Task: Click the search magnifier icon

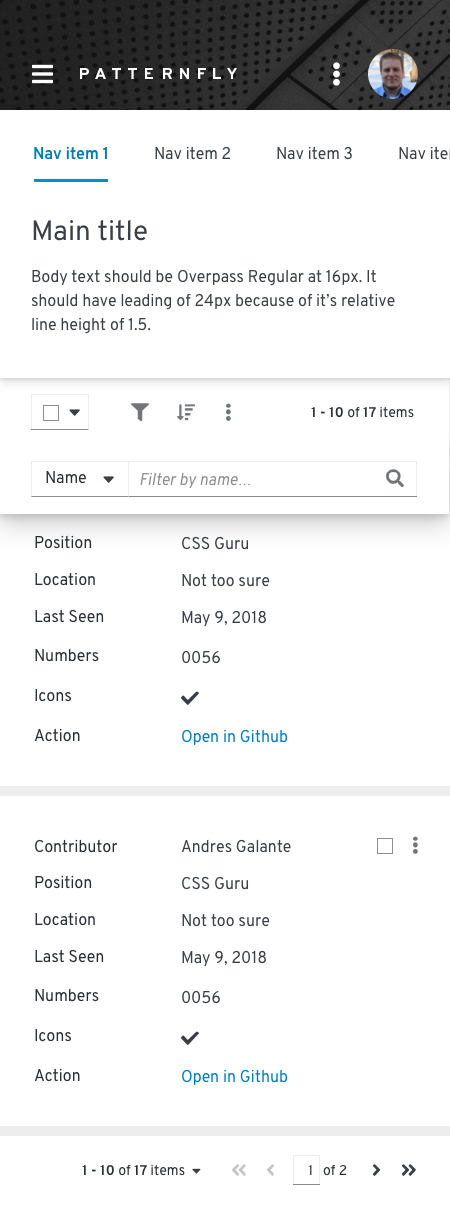Action: (x=395, y=479)
